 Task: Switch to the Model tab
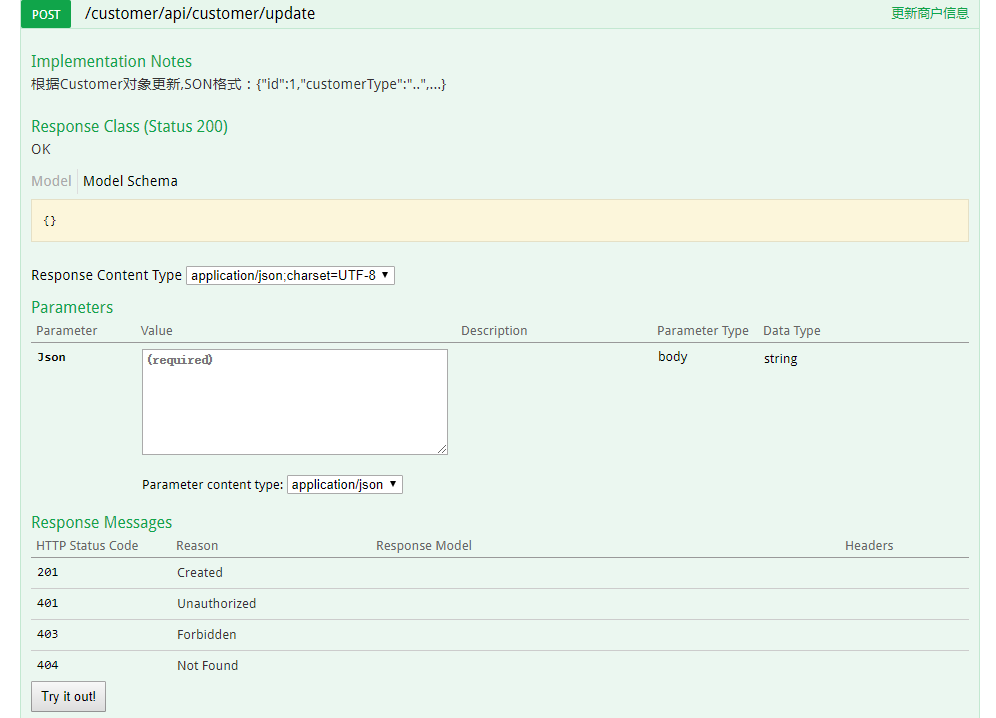[51, 181]
